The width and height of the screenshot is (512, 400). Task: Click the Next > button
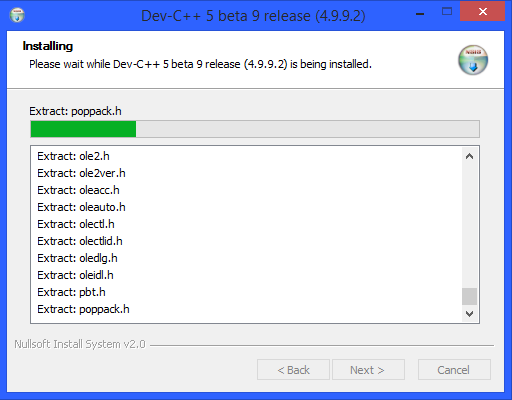(x=368, y=370)
